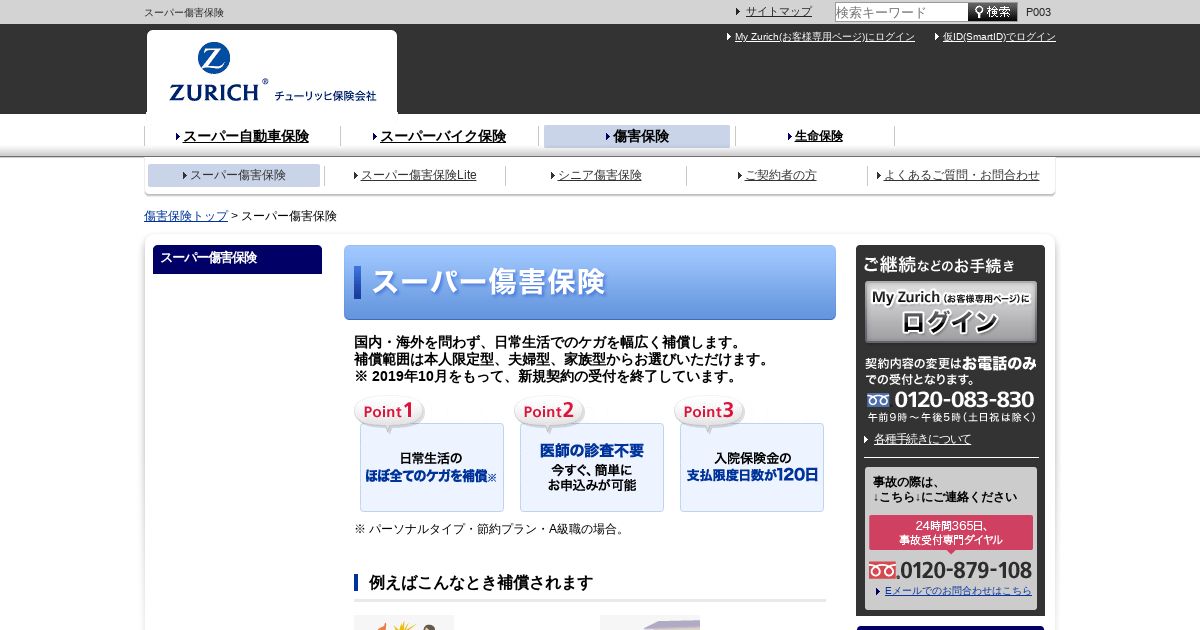The image size is (1200, 630).
Task: Click the free-dial icon beside 0120-879-108
Action: [882, 571]
